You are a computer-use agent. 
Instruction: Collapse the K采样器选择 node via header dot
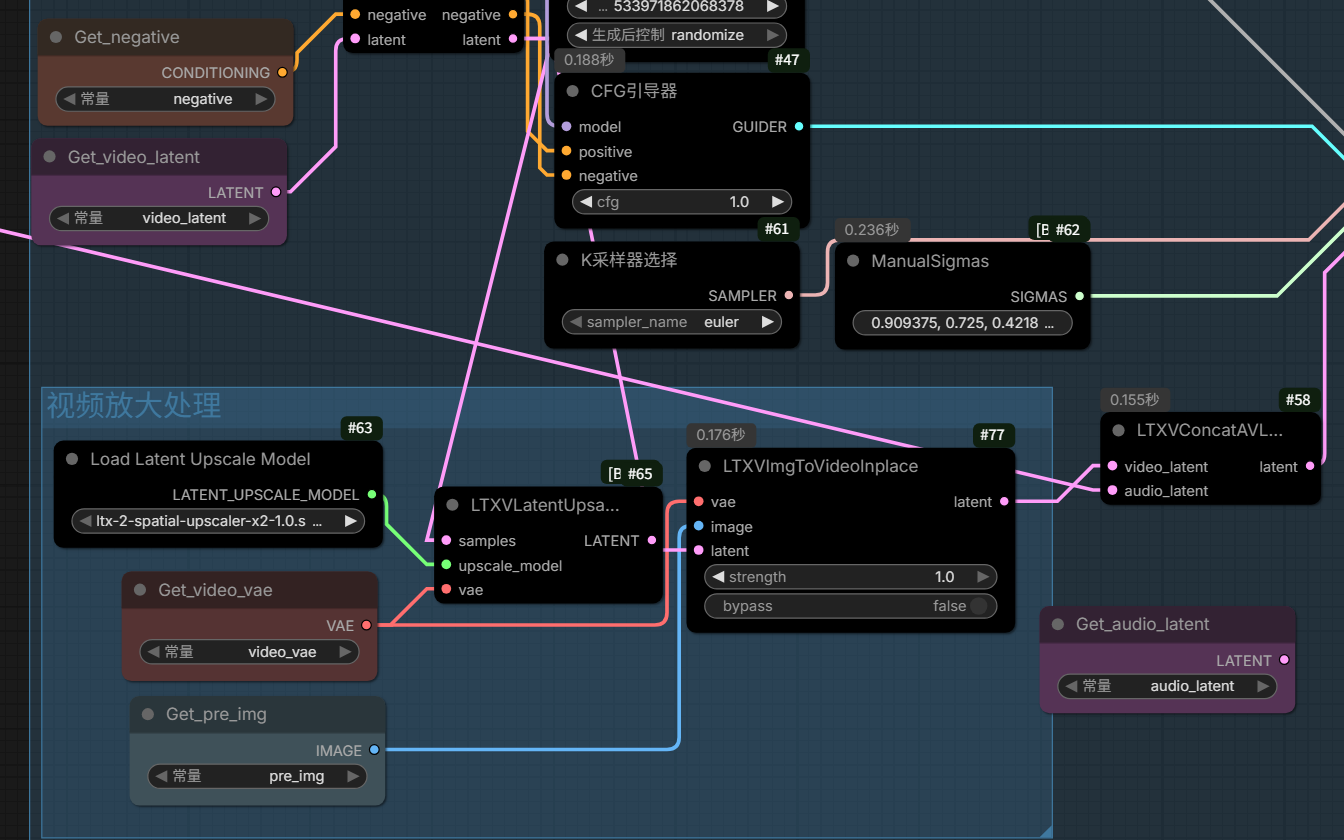click(x=563, y=260)
